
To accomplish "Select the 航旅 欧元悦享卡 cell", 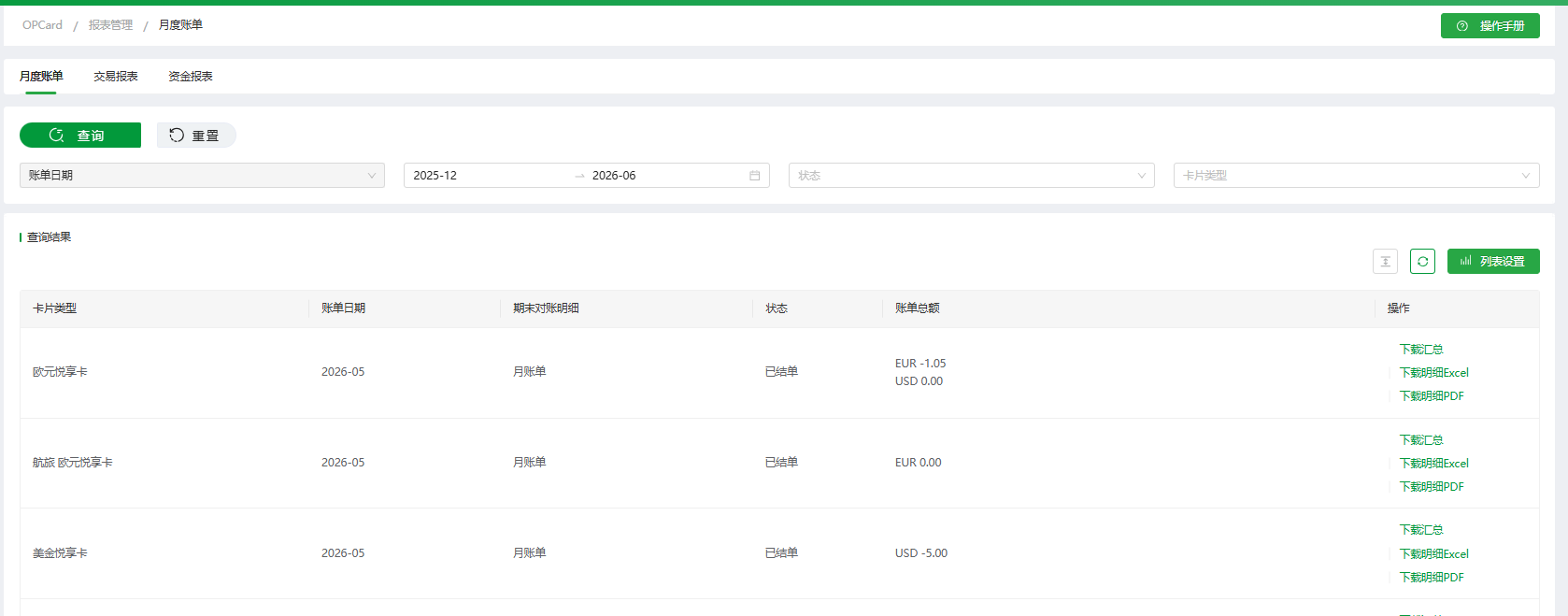I will 72,463.
